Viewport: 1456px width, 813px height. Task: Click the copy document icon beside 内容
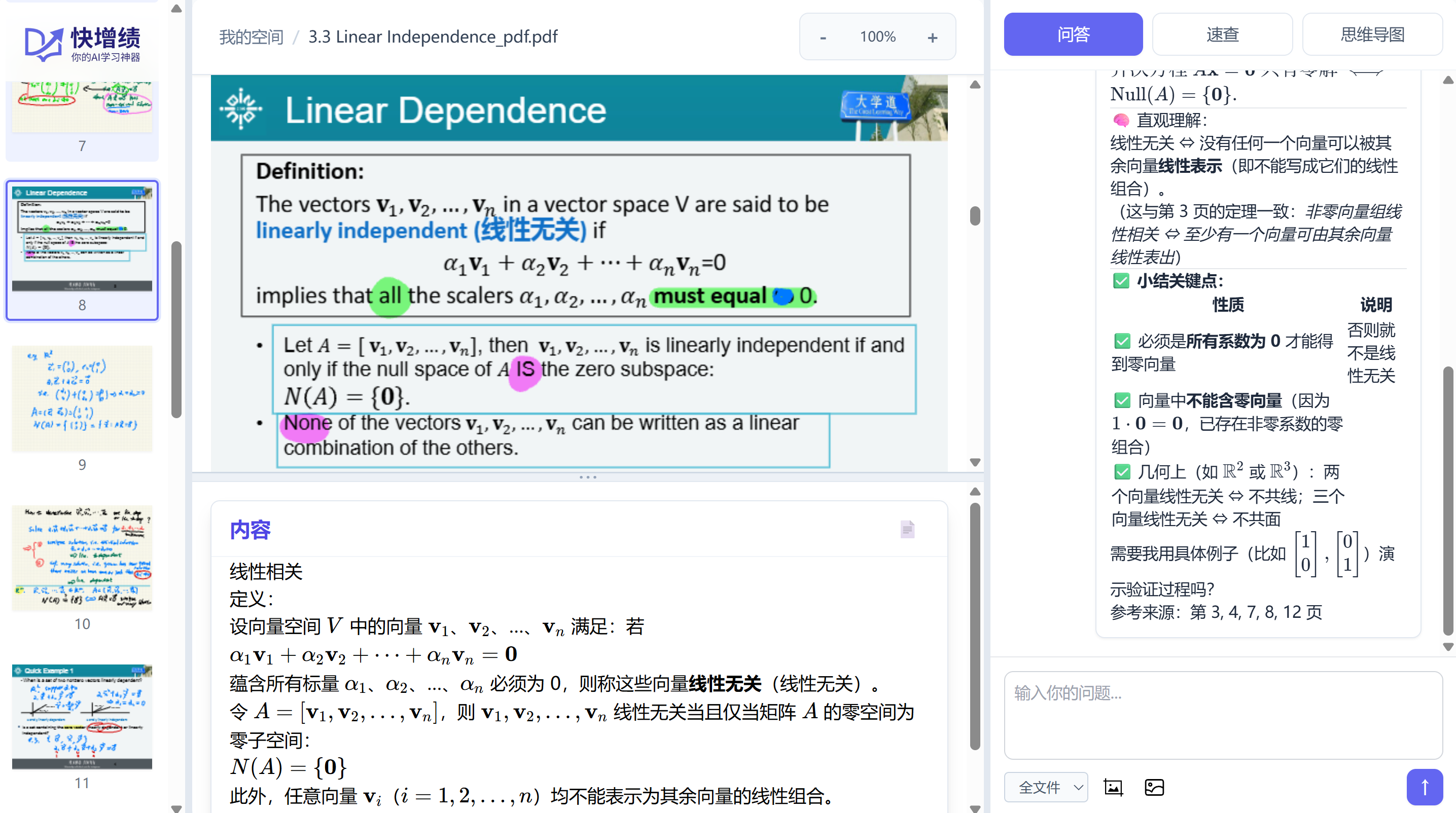(907, 529)
